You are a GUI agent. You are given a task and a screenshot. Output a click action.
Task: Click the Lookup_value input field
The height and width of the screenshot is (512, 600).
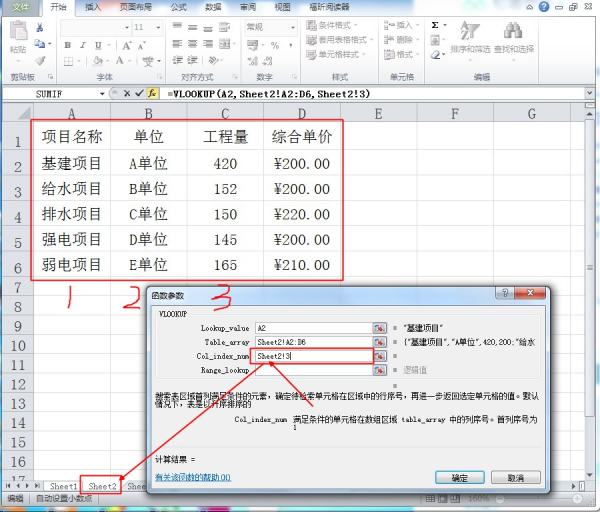pyautogui.click(x=314, y=328)
